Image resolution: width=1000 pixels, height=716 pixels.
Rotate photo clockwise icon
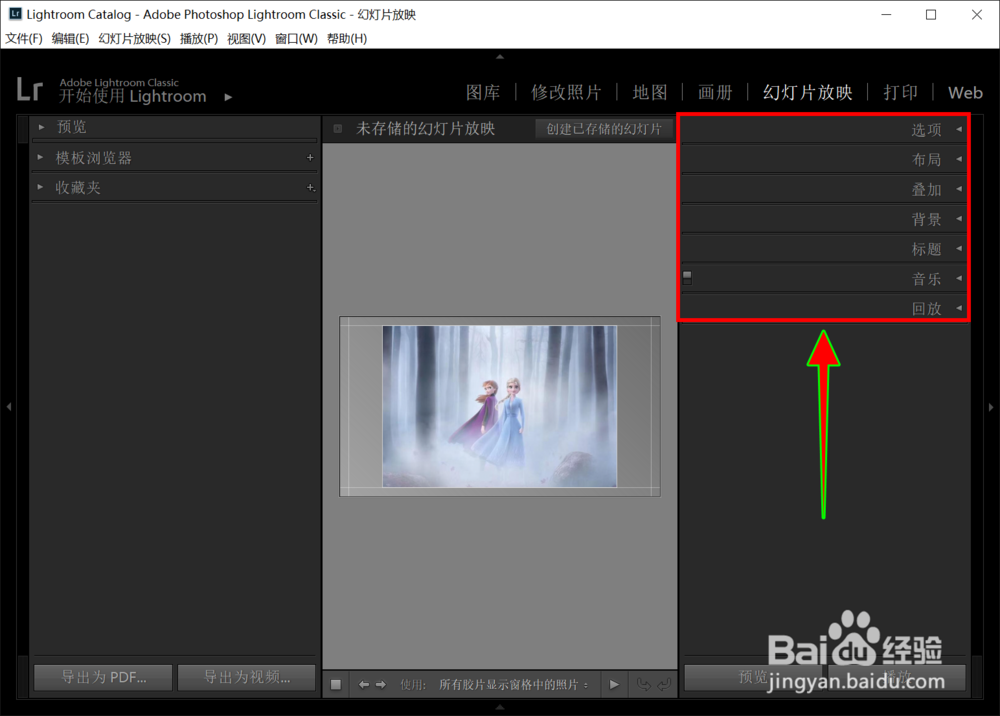(664, 685)
